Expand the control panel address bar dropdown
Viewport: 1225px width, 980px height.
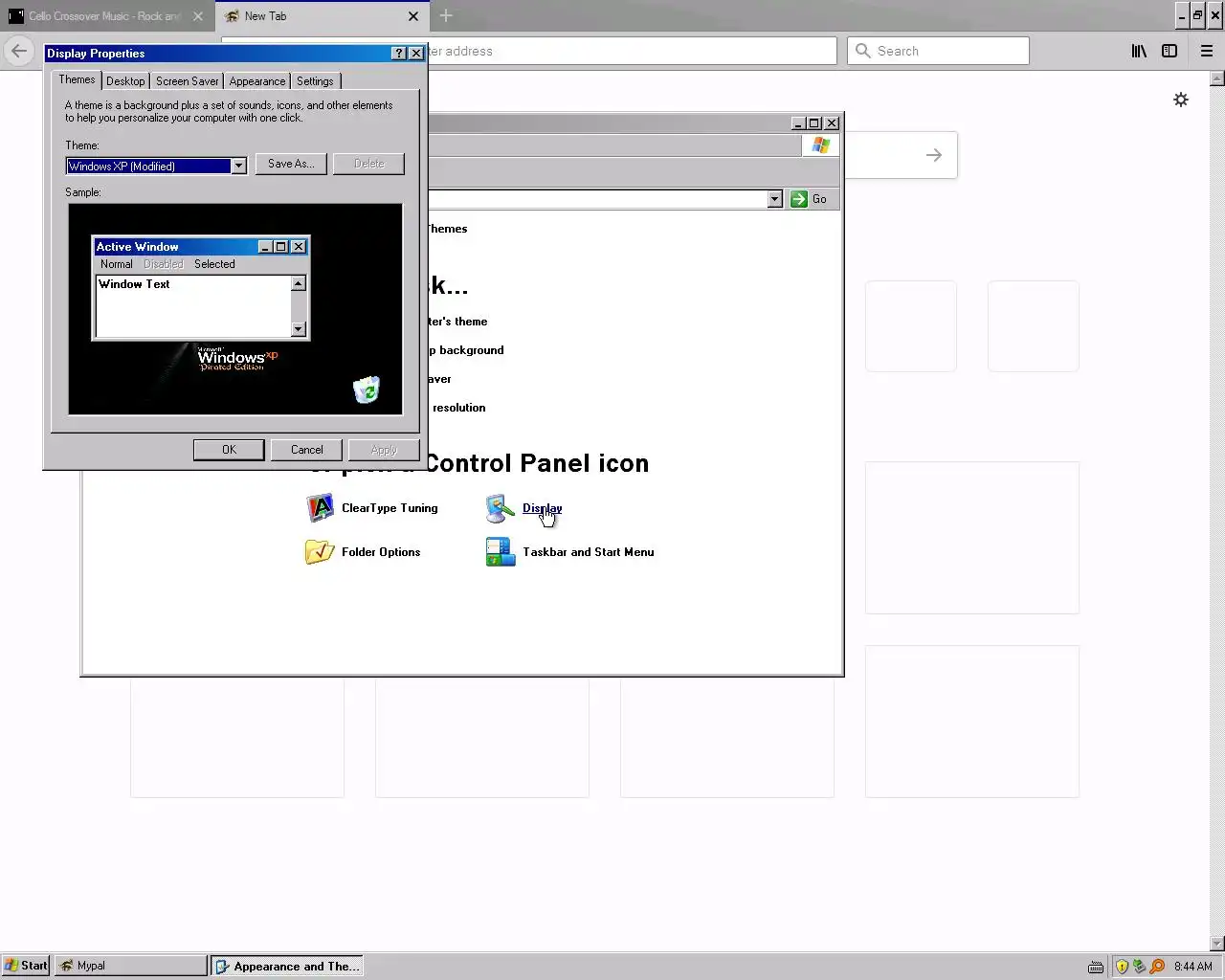click(775, 199)
